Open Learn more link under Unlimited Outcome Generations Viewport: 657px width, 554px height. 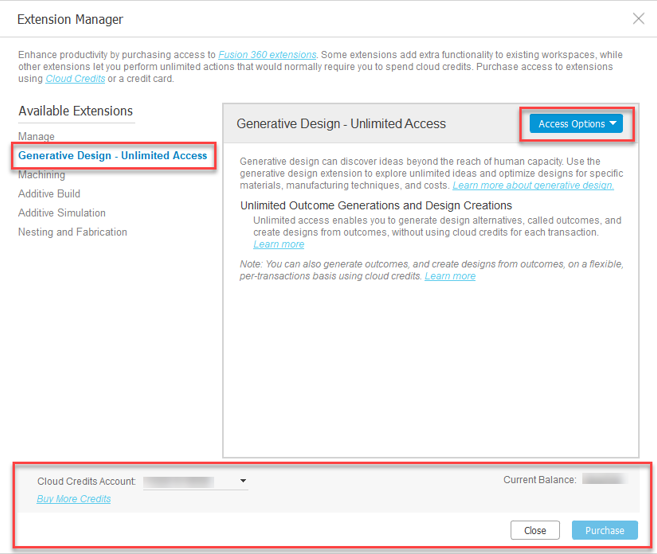coord(279,244)
